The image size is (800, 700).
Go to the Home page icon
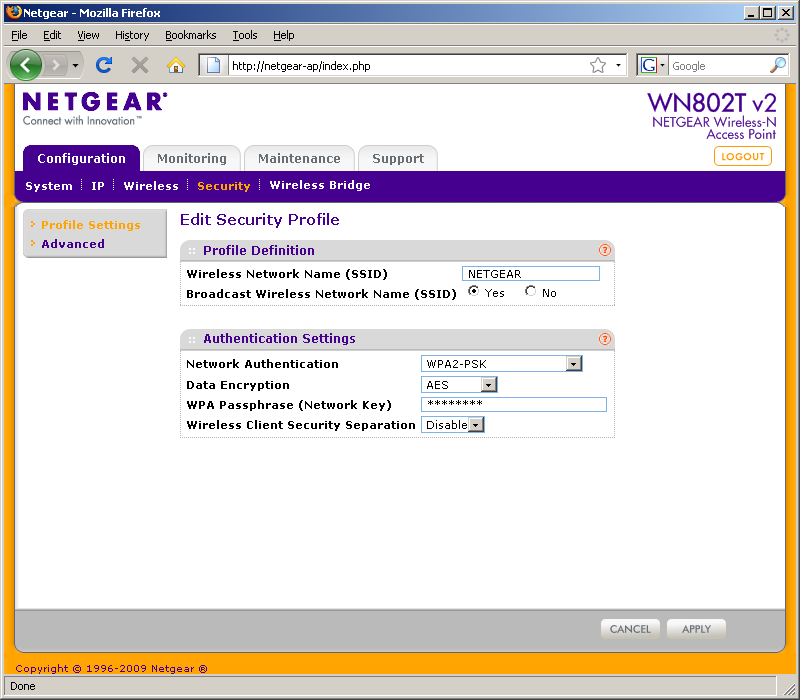click(x=176, y=65)
